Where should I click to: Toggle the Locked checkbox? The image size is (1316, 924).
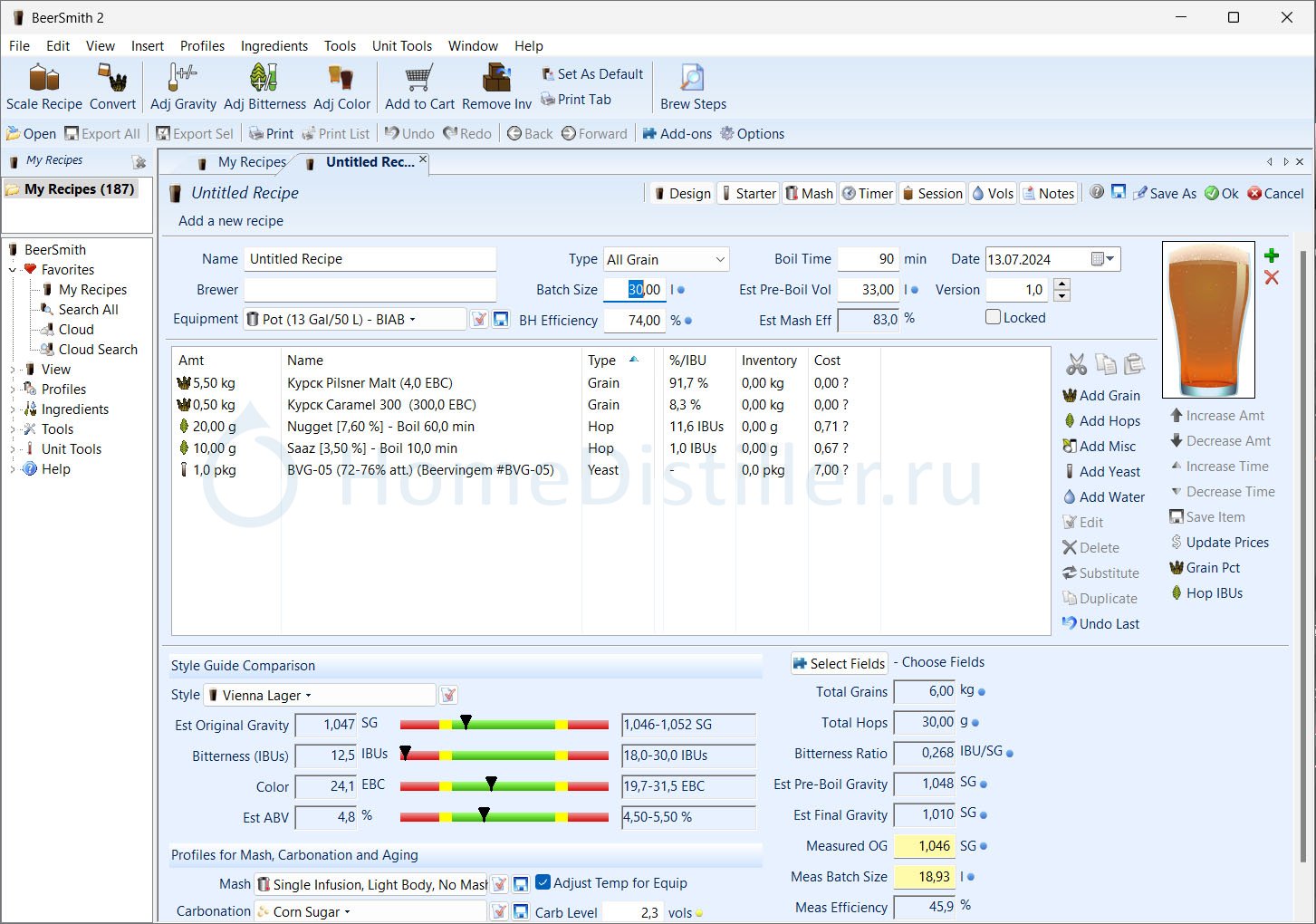click(x=993, y=317)
